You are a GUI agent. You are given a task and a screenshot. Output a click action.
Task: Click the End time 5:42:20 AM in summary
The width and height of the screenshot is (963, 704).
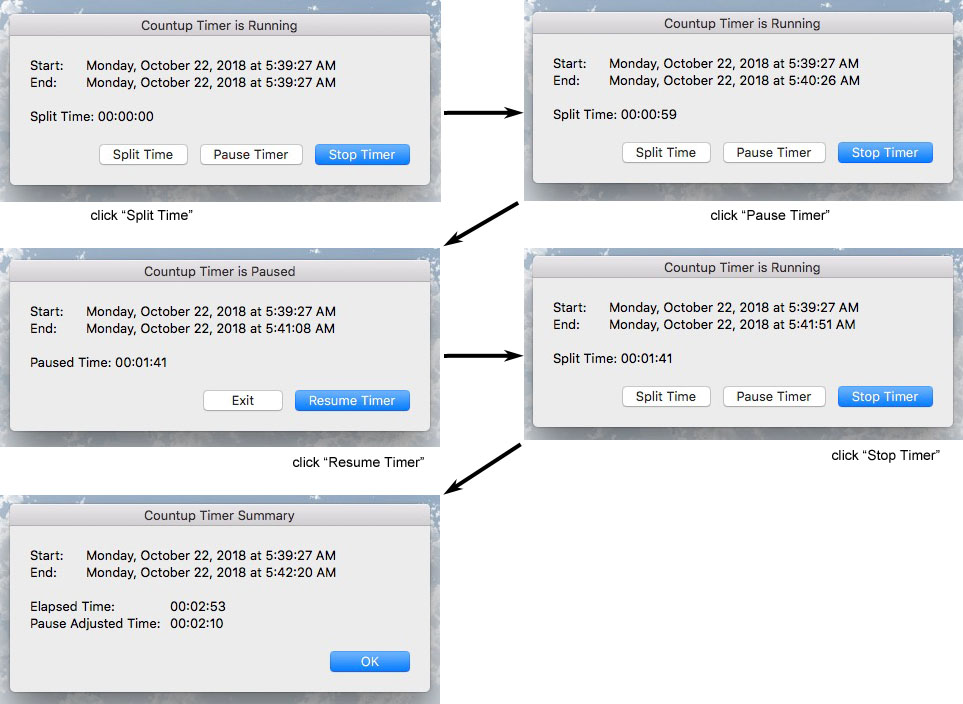pyautogui.click(x=210, y=573)
